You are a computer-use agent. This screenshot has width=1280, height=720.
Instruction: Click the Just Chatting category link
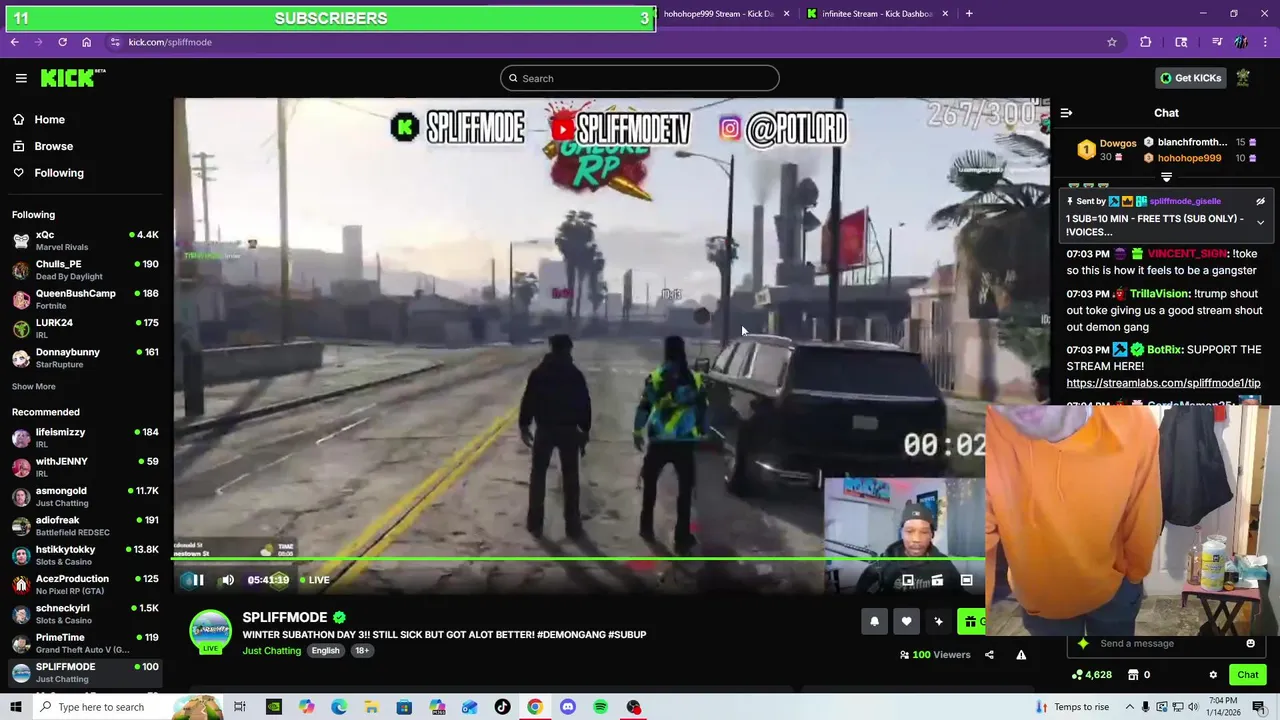271,651
